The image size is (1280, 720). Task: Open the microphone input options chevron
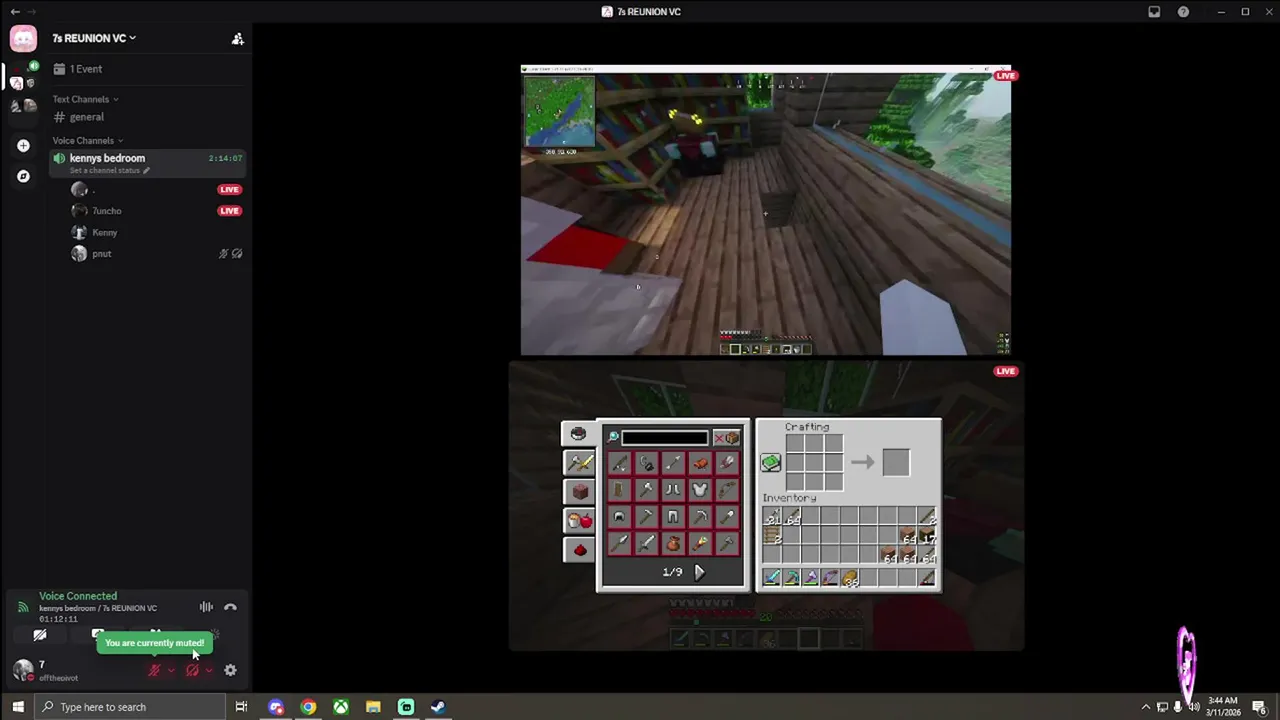(171, 670)
